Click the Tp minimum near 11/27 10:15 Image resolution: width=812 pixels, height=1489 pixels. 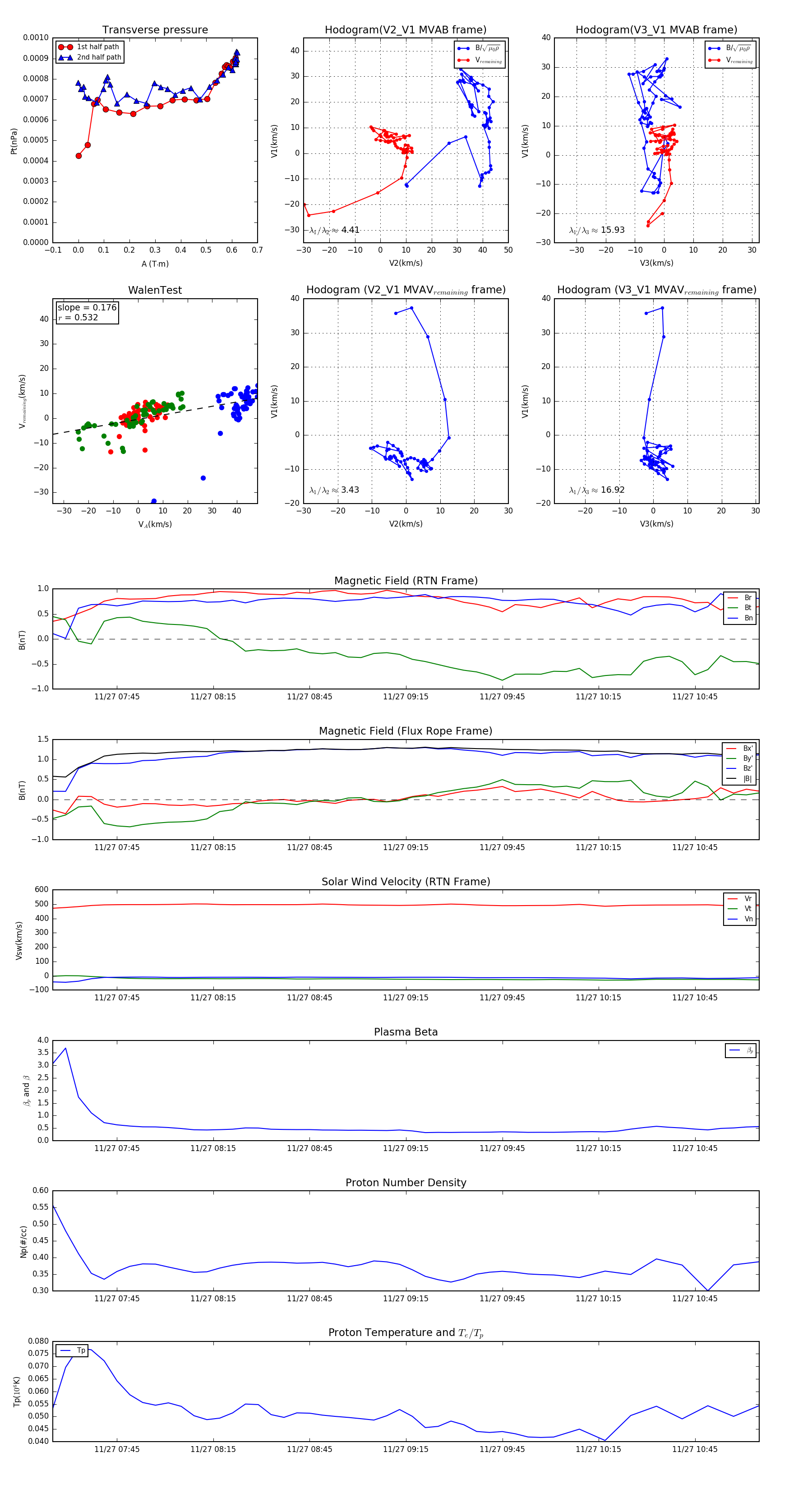(605, 1440)
